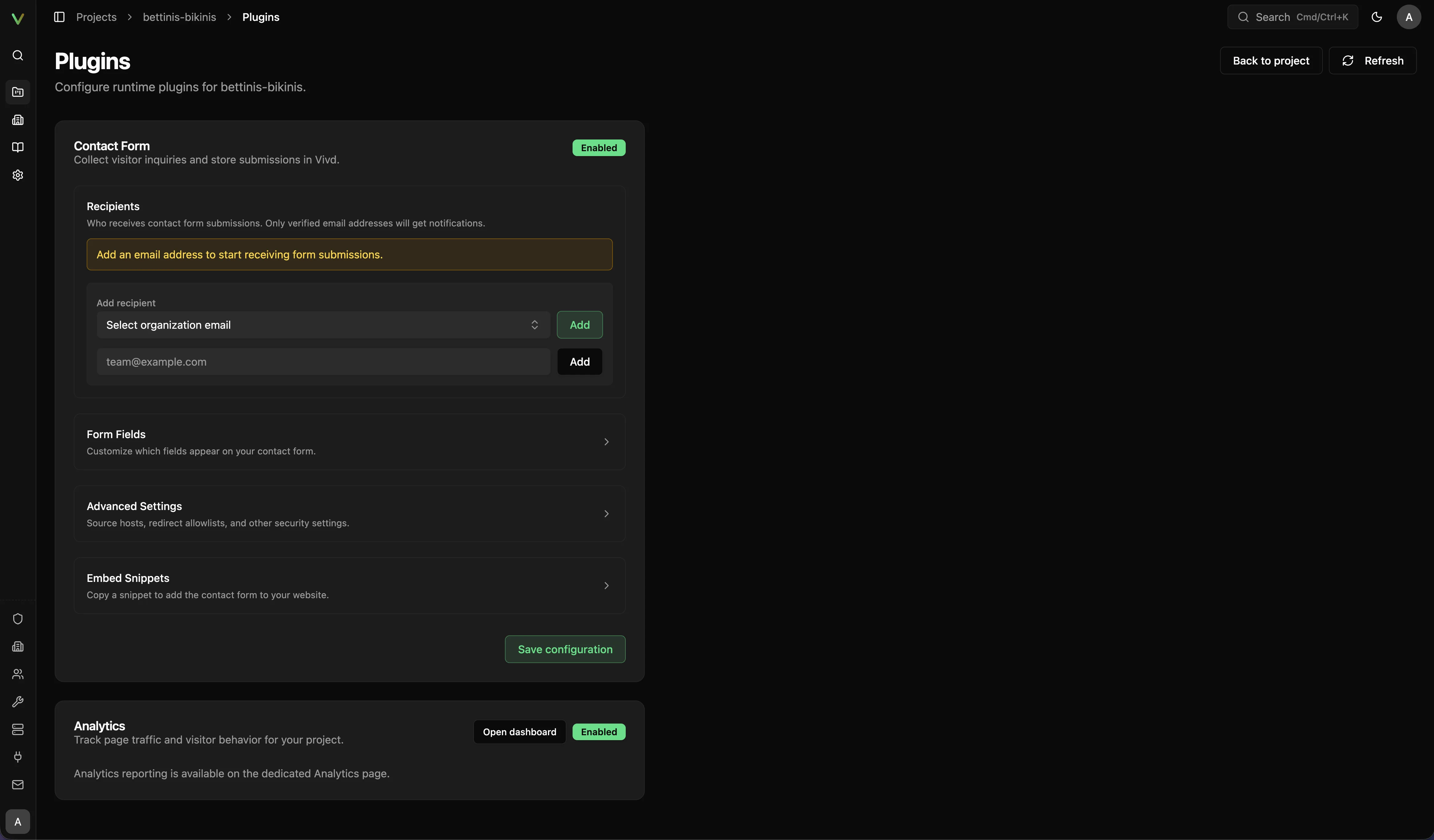Open dashboard for Analytics plugin

pos(519,731)
